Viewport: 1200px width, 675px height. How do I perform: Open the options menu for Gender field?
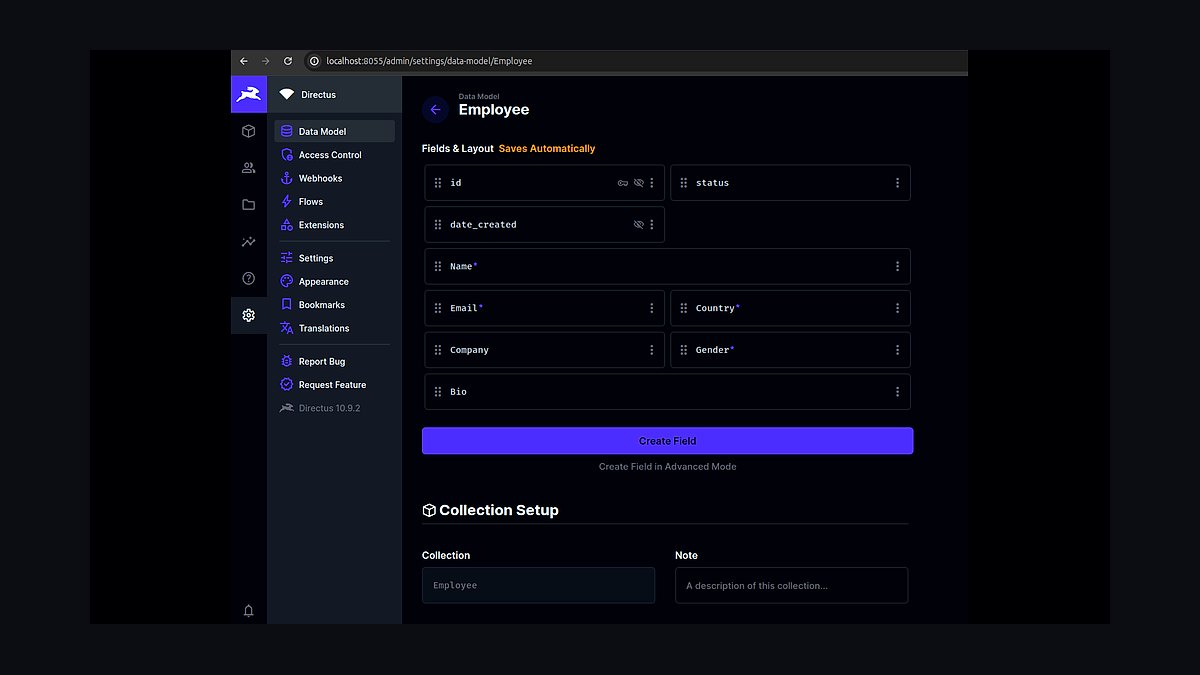pyautogui.click(x=898, y=350)
